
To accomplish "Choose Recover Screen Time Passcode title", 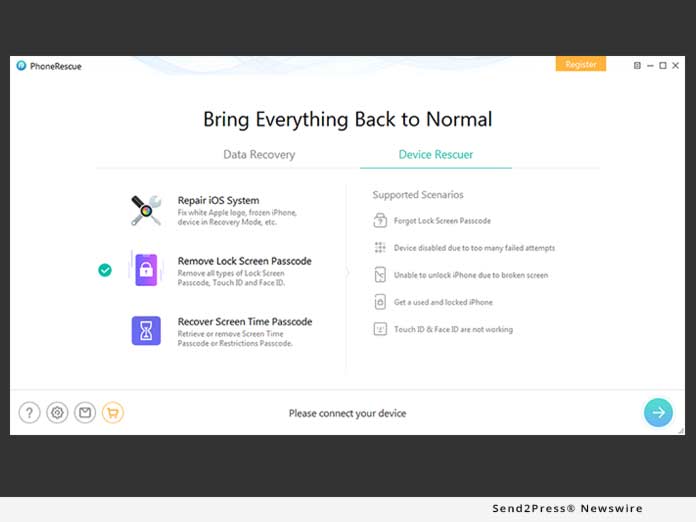I will click(244, 322).
